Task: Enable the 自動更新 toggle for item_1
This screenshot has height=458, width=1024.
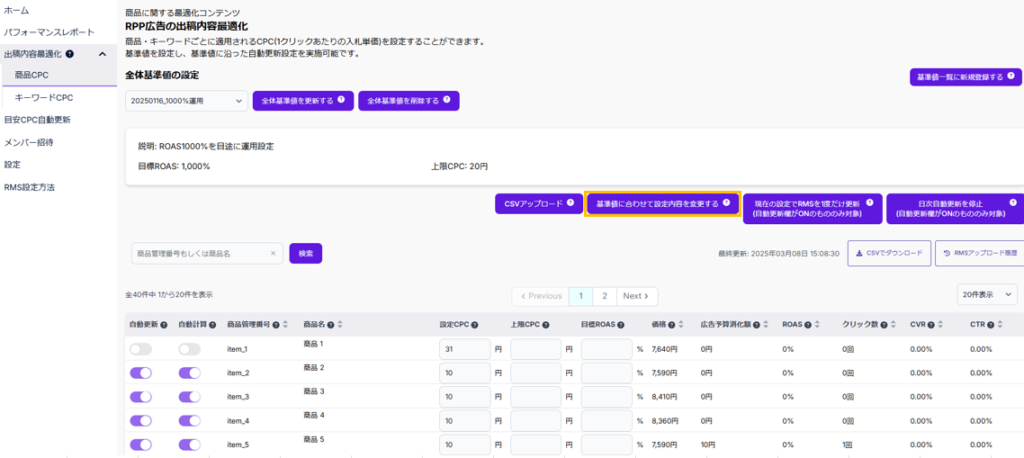Action: [140, 349]
